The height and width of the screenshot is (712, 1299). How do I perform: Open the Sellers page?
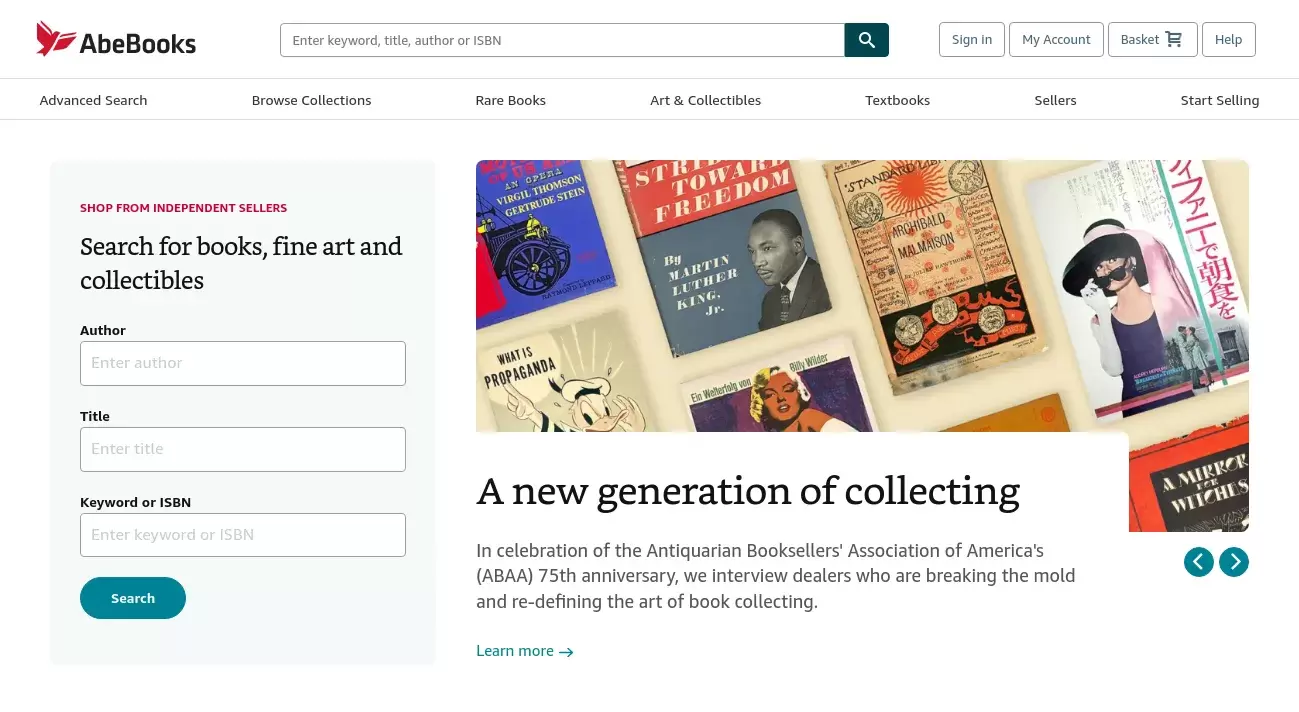pos(1055,100)
